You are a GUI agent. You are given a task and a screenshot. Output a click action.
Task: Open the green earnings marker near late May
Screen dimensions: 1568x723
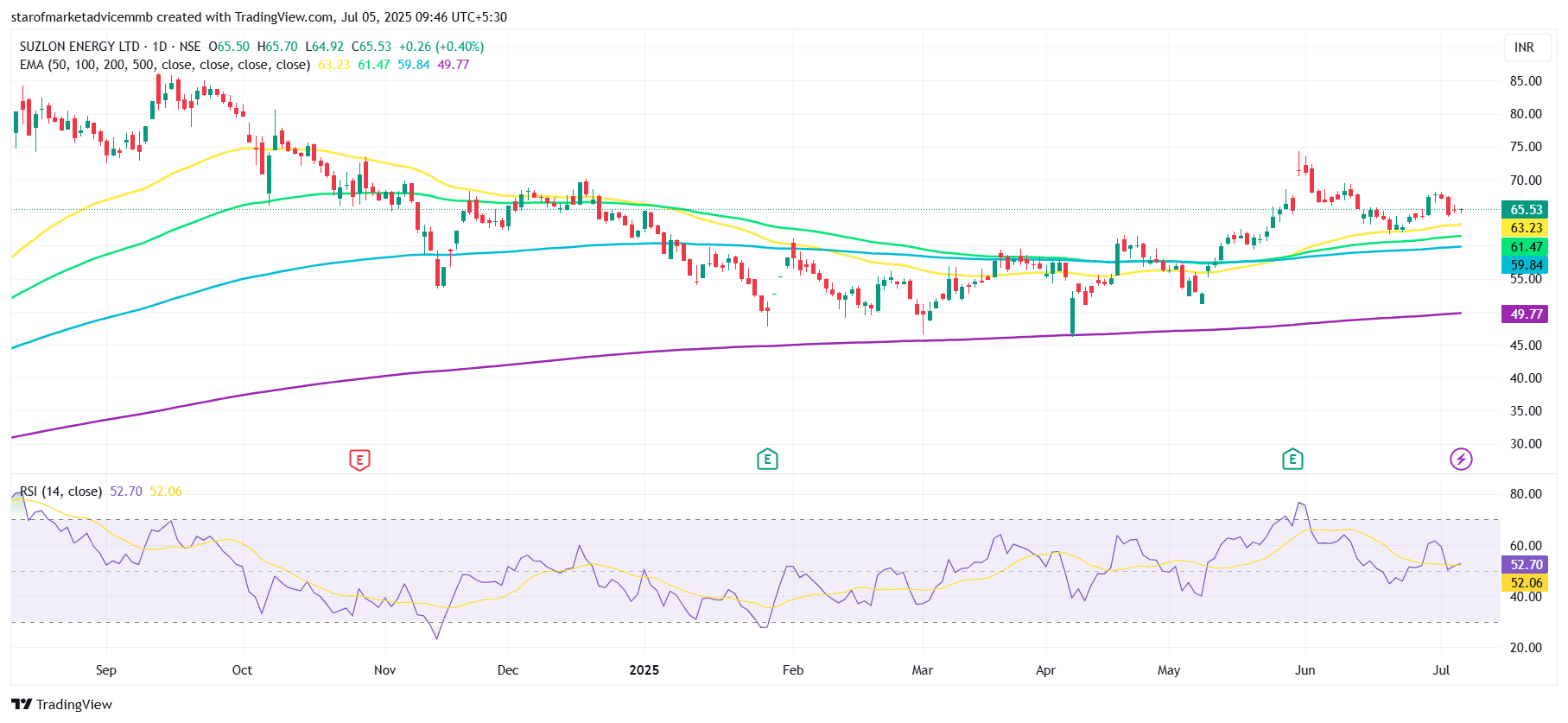1292,460
